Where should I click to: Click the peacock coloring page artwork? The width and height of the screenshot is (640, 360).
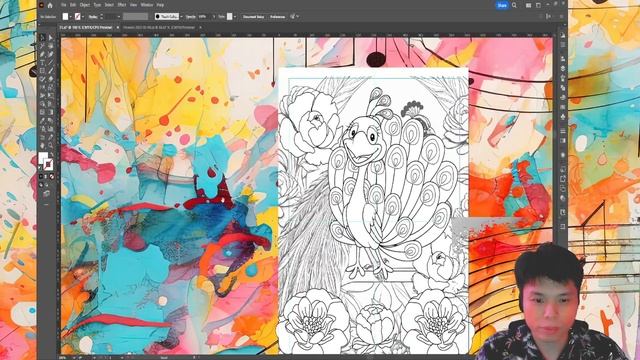click(x=373, y=211)
